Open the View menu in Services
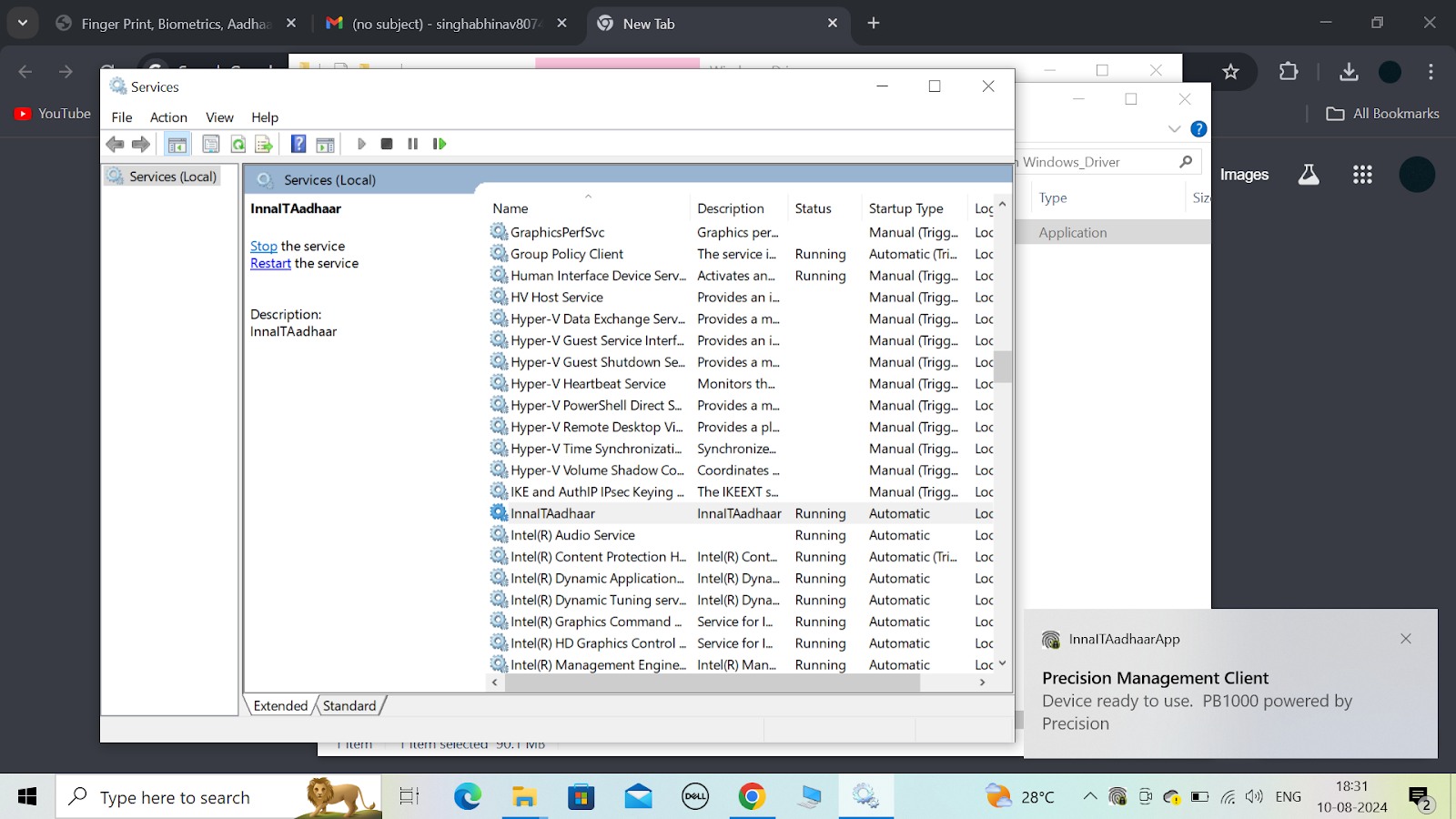The width and height of the screenshot is (1456, 819). click(219, 117)
